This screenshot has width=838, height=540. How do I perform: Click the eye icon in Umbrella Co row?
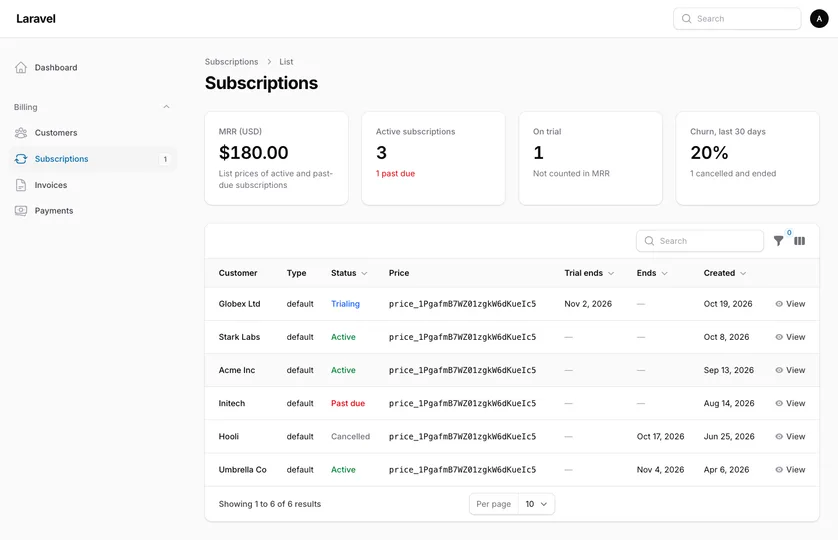(779, 469)
